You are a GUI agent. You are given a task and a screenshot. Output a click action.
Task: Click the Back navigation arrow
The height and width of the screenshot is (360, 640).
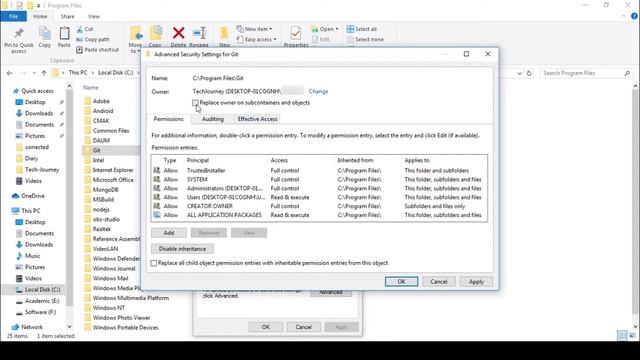point(9,73)
